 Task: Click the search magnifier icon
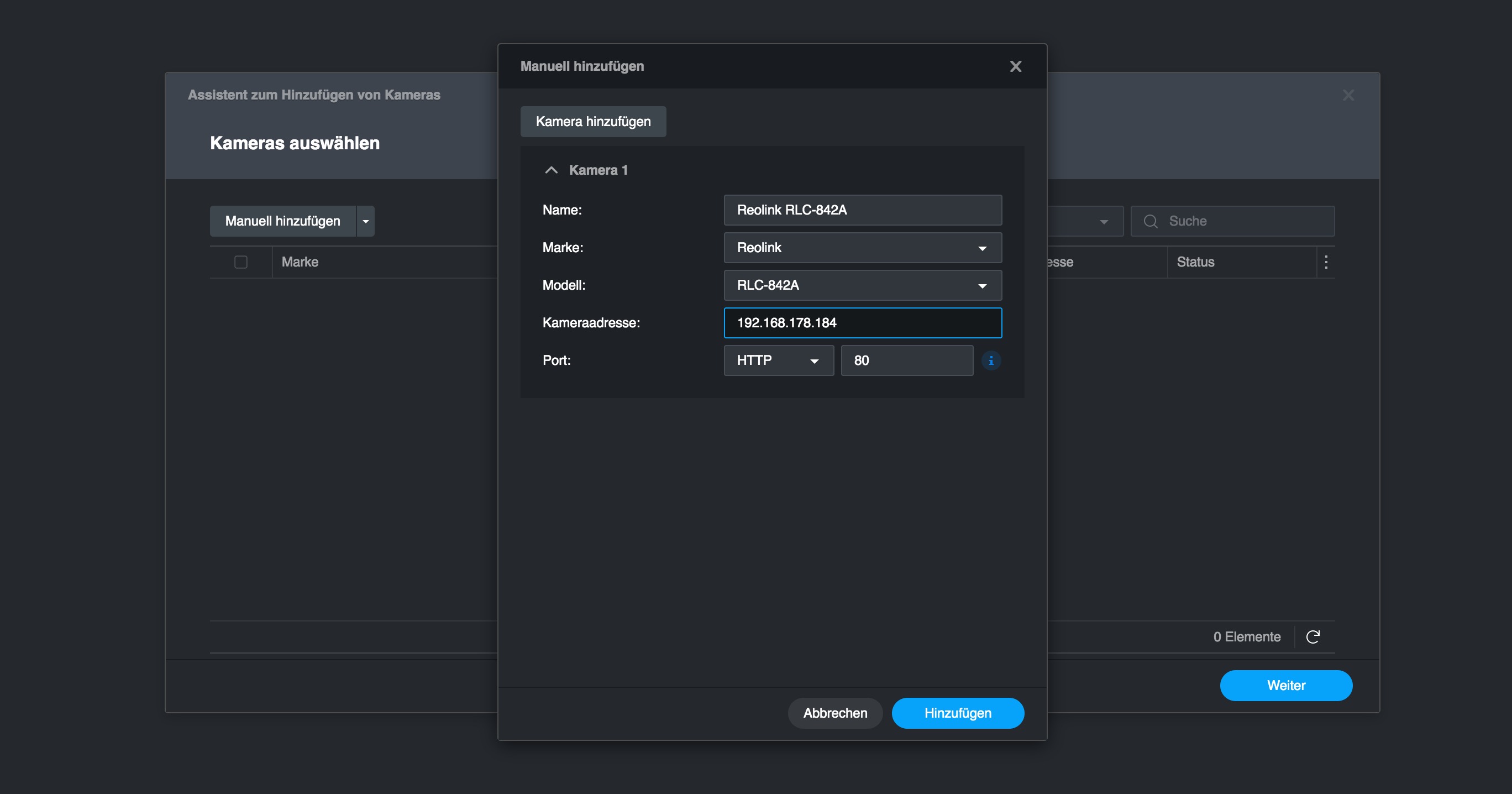click(1151, 221)
